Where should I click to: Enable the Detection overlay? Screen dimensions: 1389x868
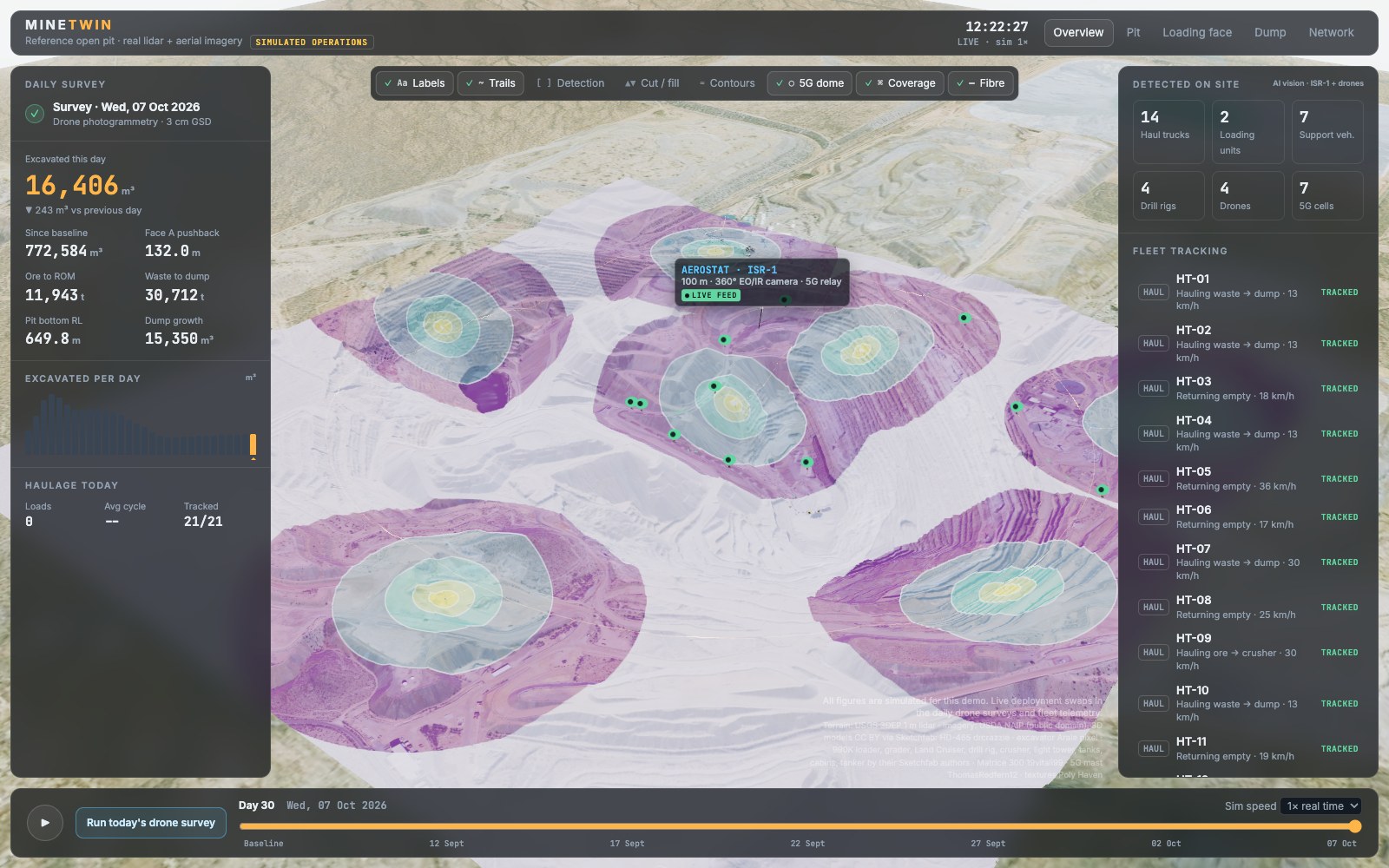point(570,83)
